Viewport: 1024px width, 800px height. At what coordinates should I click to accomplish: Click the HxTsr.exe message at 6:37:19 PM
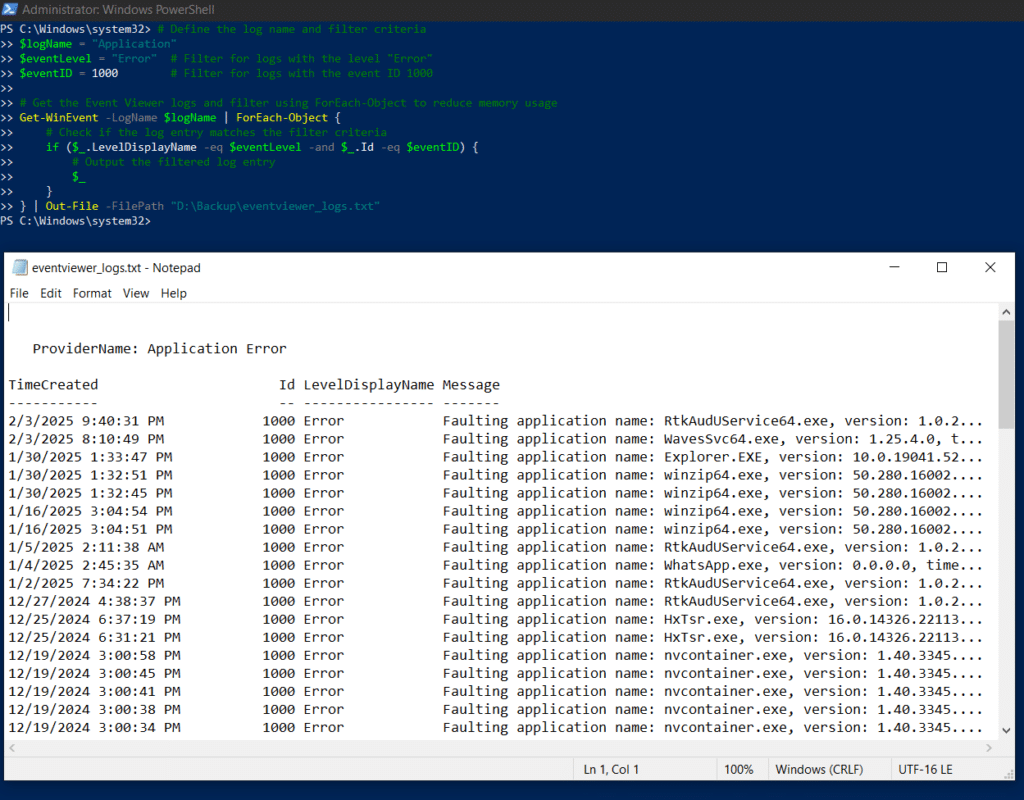pyautogui.click(x=712, y=619)
